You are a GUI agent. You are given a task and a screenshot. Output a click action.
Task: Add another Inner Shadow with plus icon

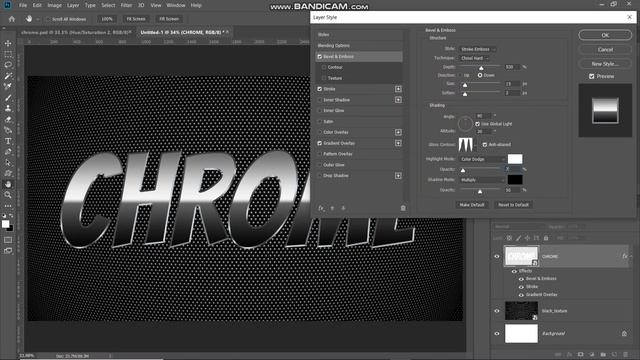pos(398,100)
